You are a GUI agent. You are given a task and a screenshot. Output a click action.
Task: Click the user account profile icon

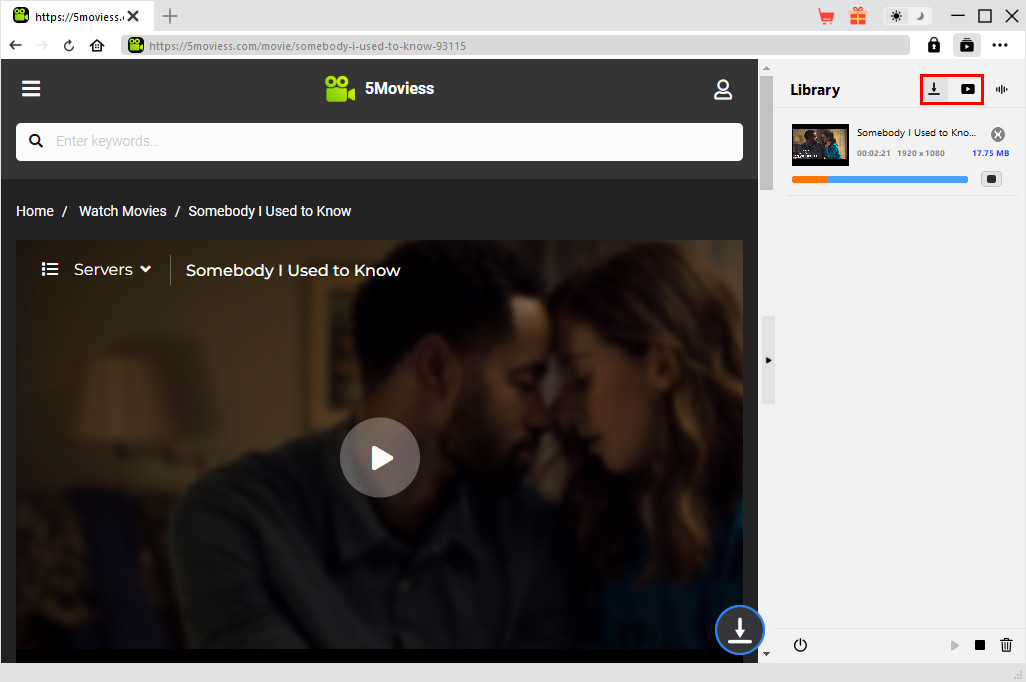click(x=723, y=89)
